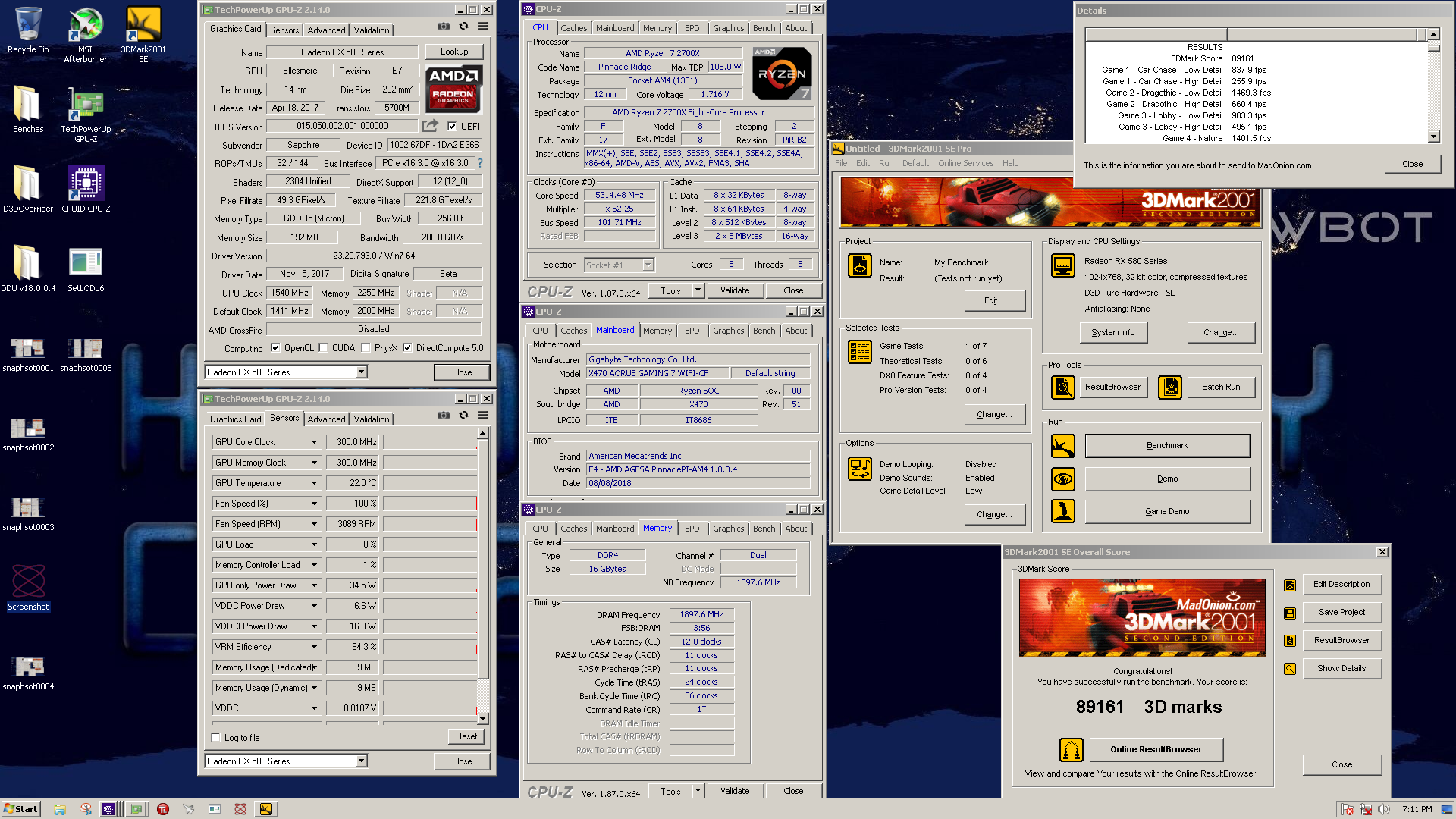1456x819 pixels.
Task: Expand GPU Temperature sensor dropdown
Action: point(314,483)
